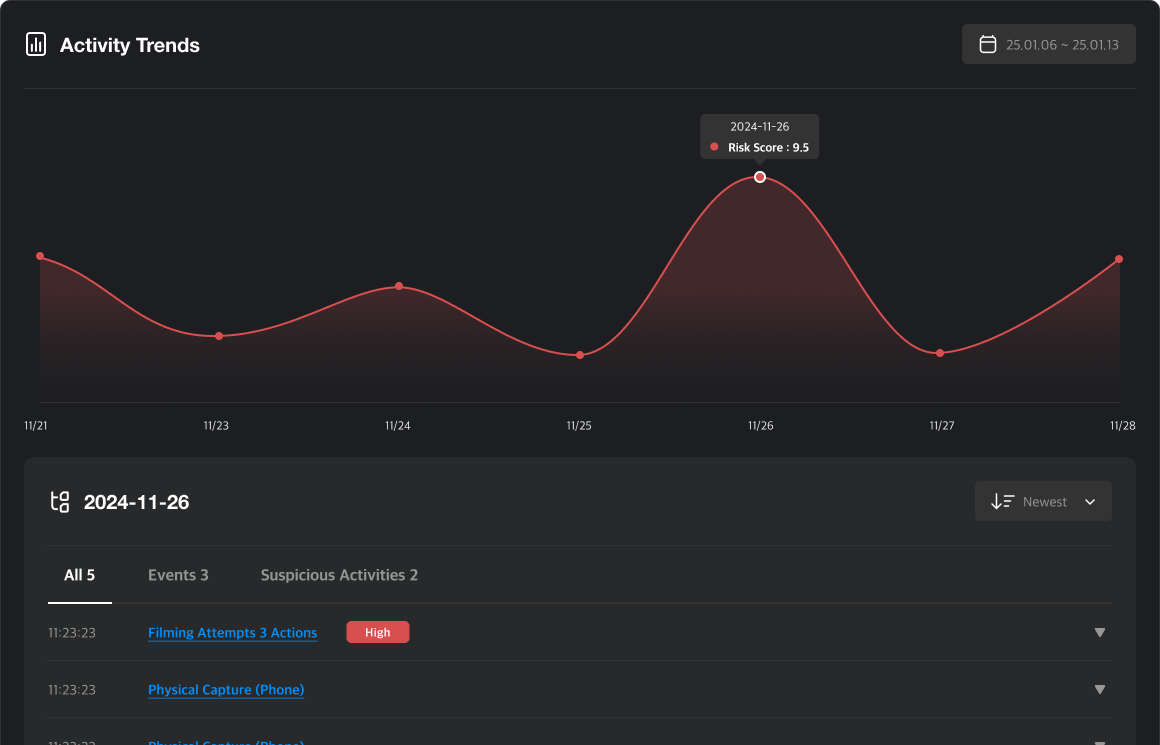Switch to the Suspicious Activities 2 tab
1160x745 pixels.
coord(339,575)
